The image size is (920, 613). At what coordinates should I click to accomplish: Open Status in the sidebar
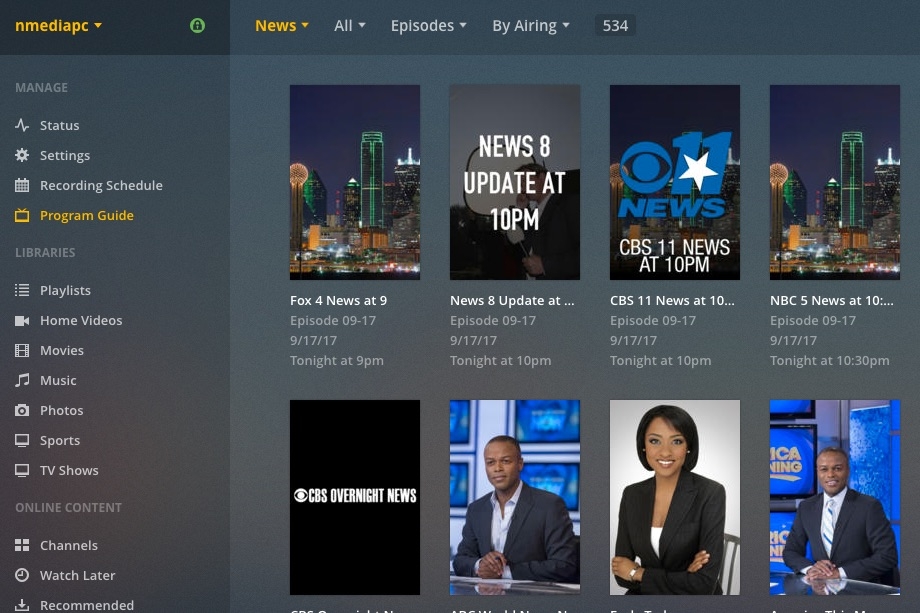click(59, 125)
